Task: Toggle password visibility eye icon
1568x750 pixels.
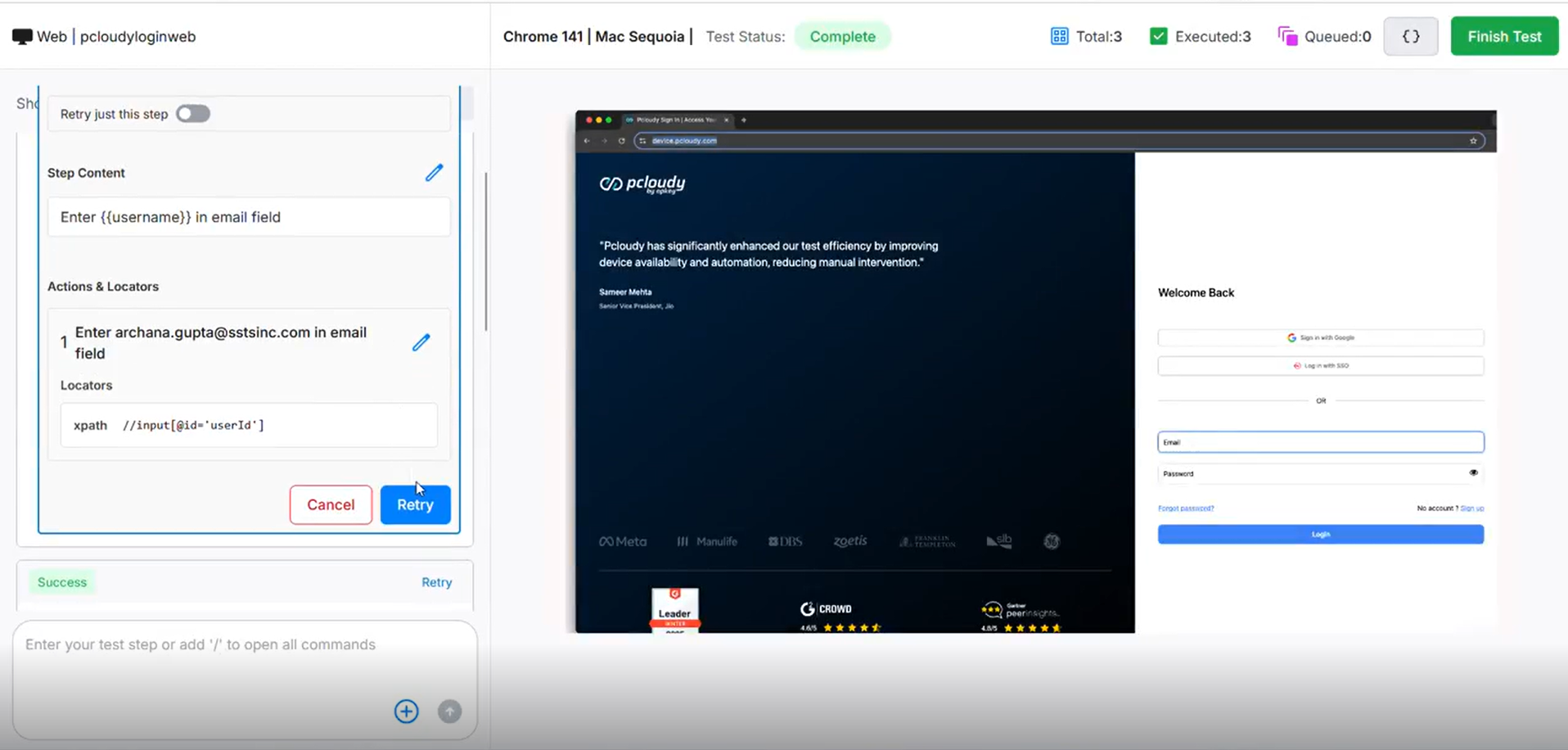Action: point(1473,472)
